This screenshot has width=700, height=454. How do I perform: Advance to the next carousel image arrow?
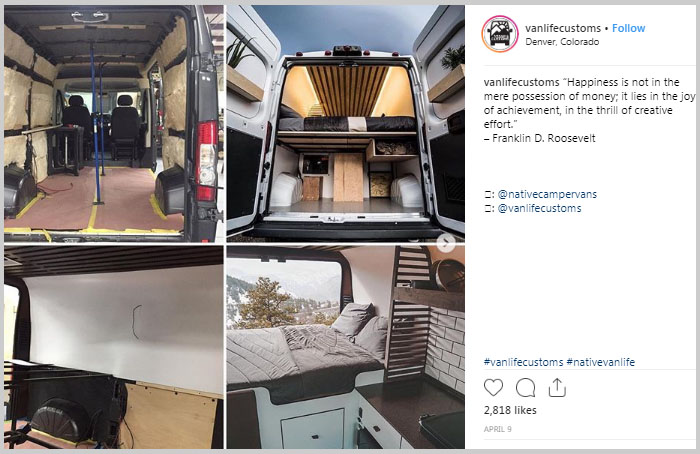(x=446, y=243)
